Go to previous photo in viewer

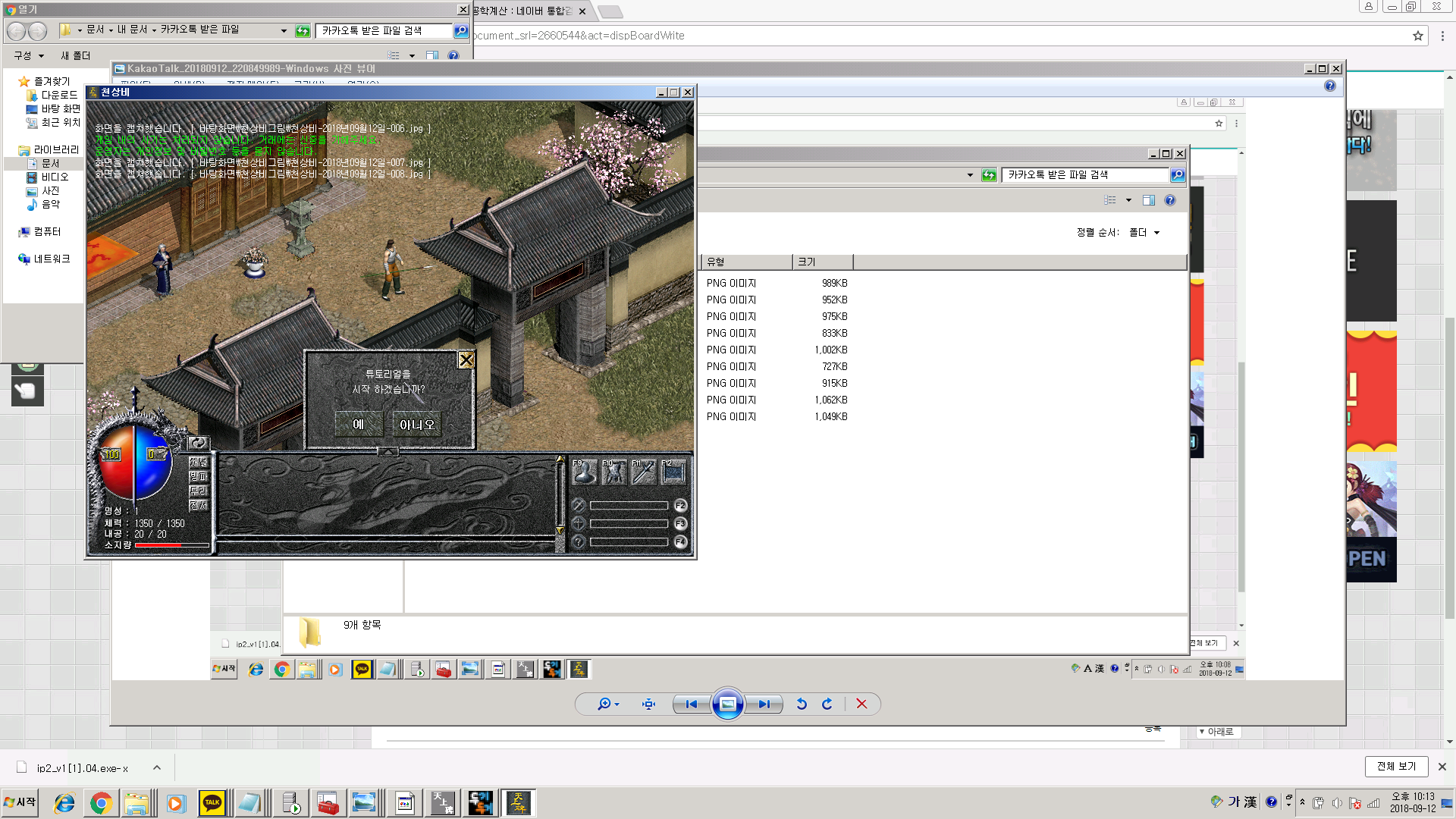pos(691,704)
